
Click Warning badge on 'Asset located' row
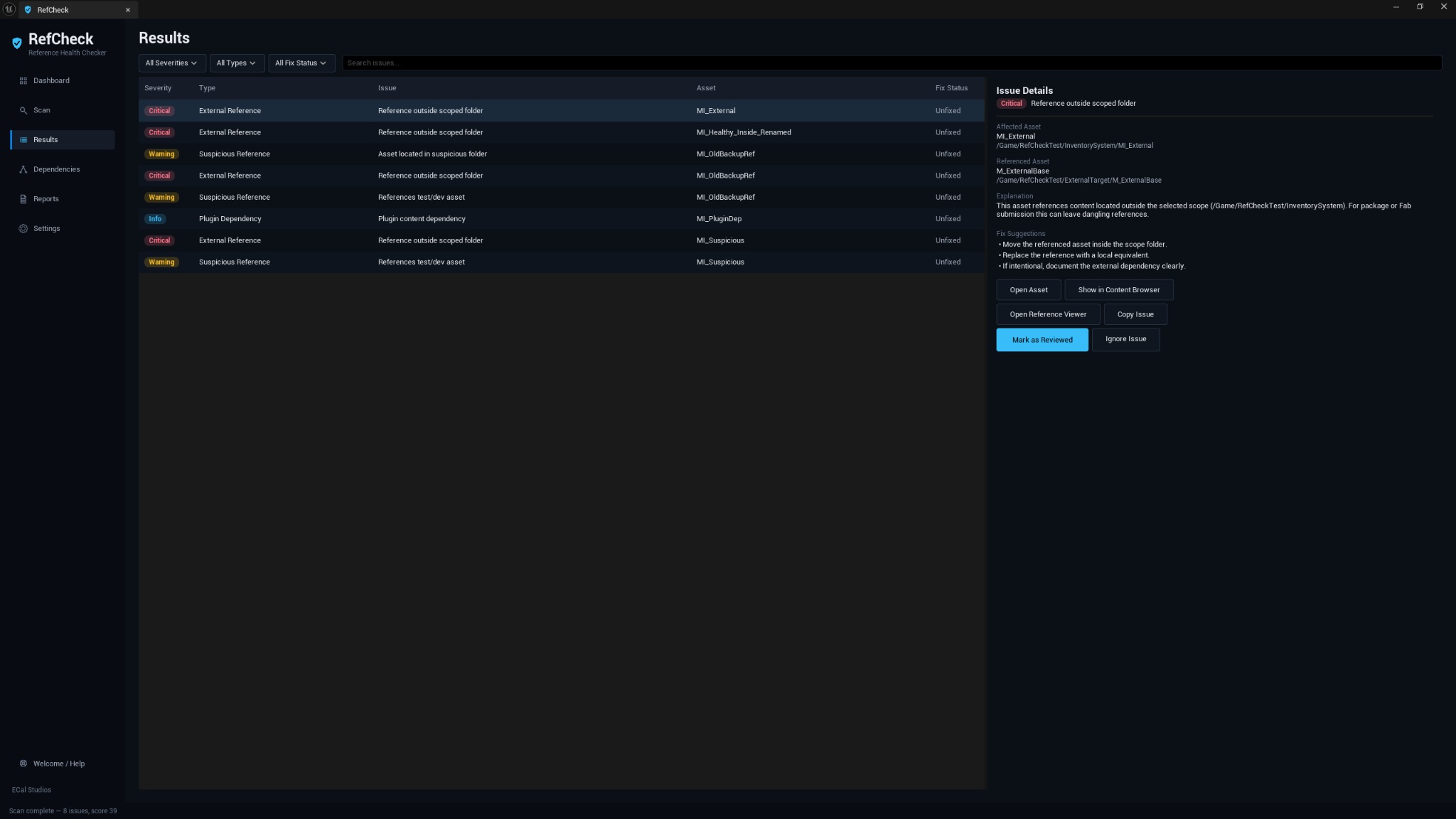[161, 154]
